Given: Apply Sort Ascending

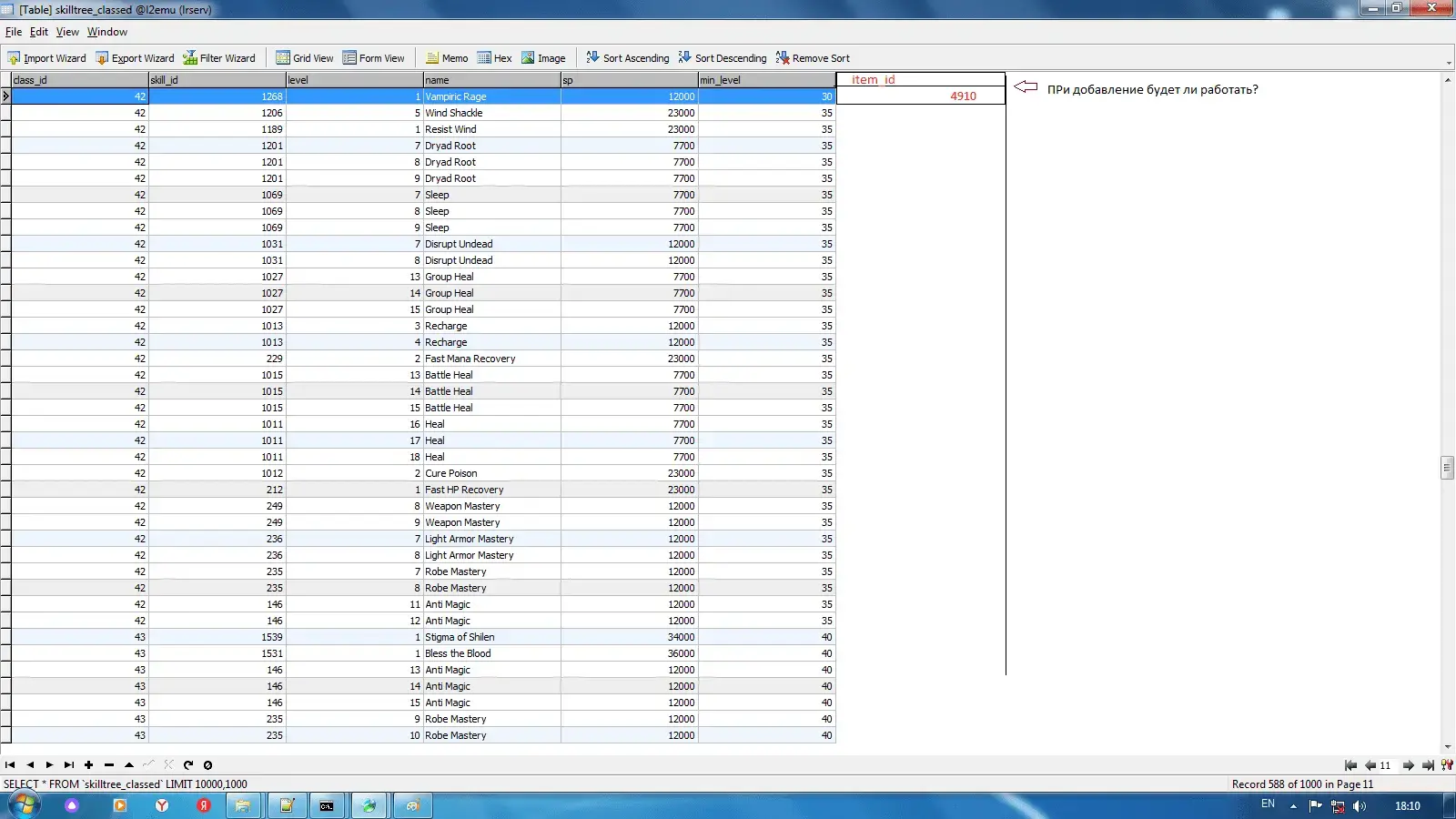Looking at the screenshot, I should click(627, 58).
